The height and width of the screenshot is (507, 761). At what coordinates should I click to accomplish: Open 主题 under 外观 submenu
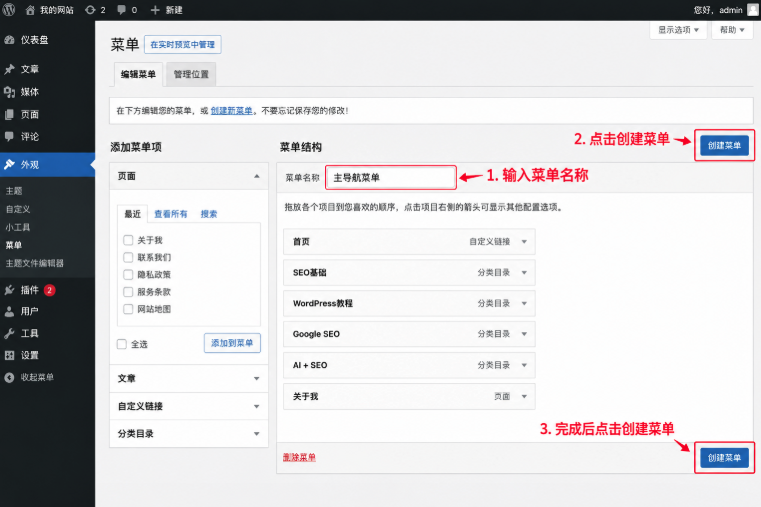[14, 191]
